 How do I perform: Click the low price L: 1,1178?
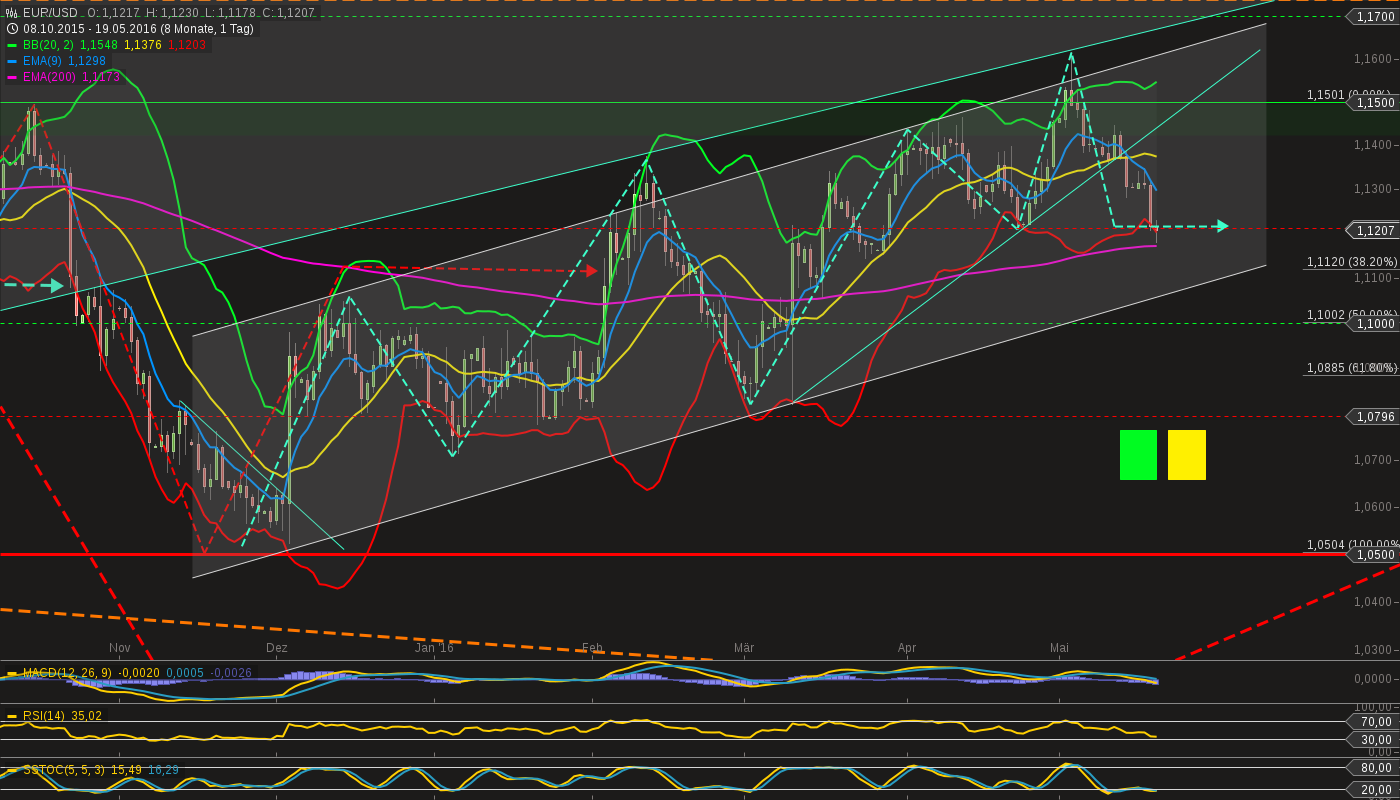click(x=230, y=13)
